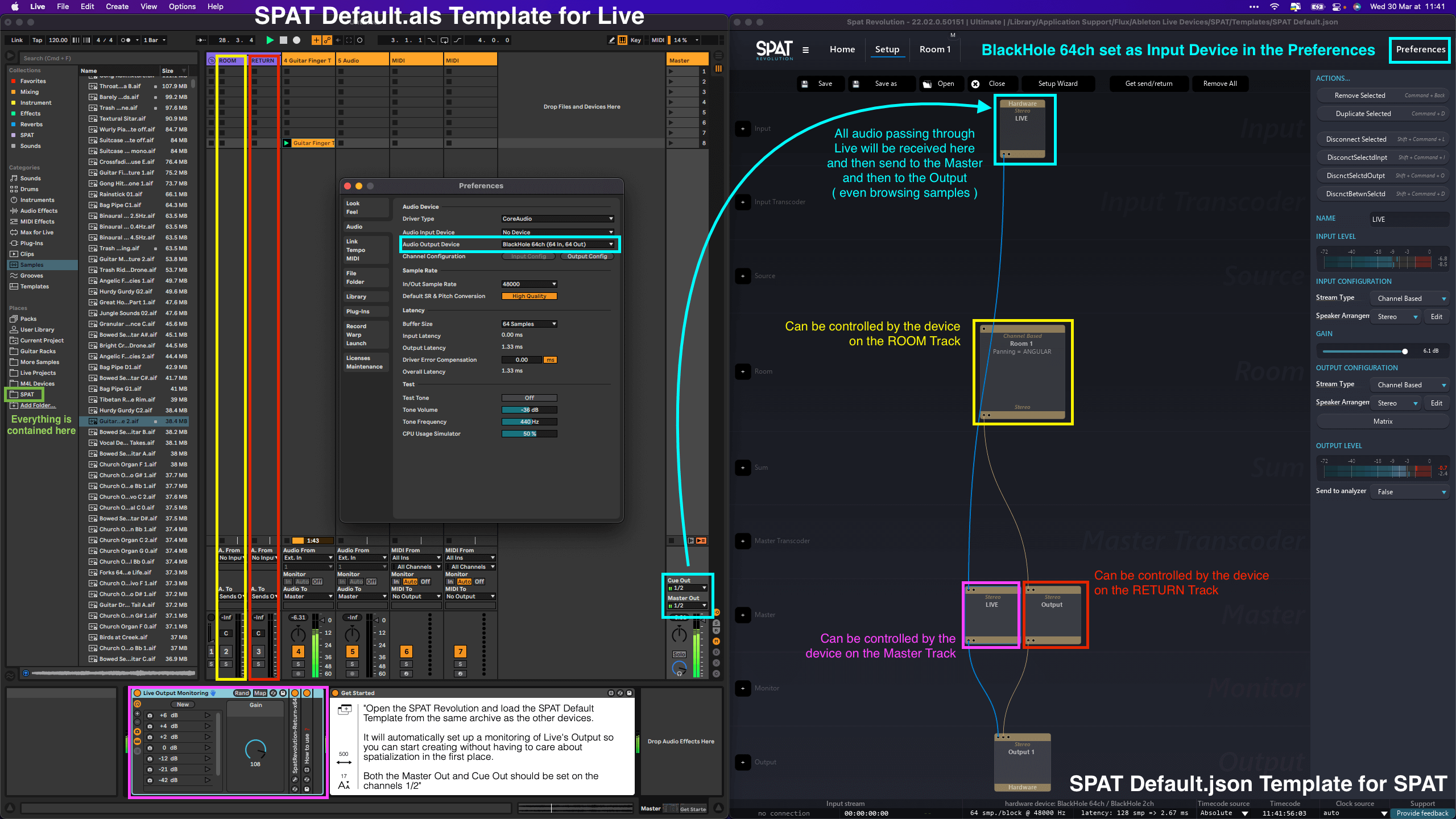1456x819 pixels.
Task: Open the Create menu in menu bar
Action: (117, 6)
